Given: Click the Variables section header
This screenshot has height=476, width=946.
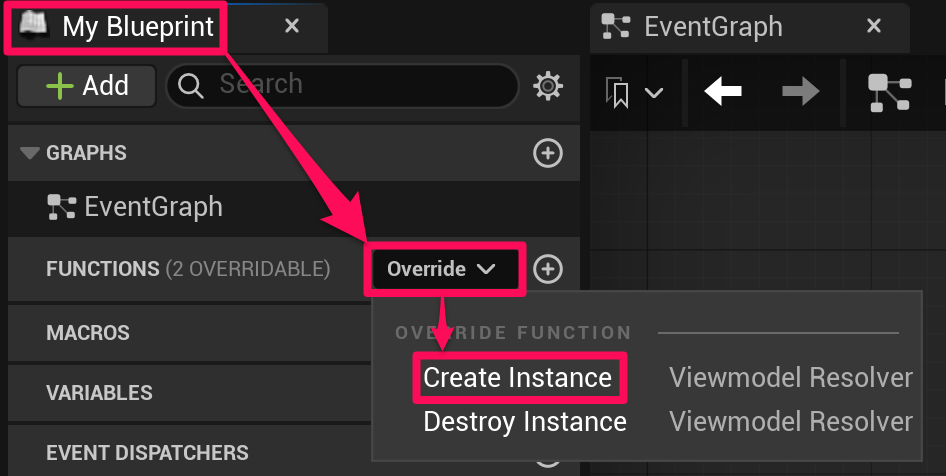Looking at the screenshot, I should point(100,392).
